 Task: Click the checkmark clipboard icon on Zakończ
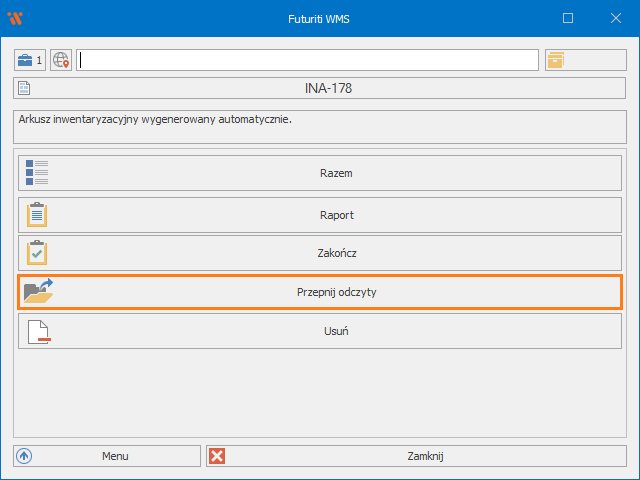(x=37, y=253)
